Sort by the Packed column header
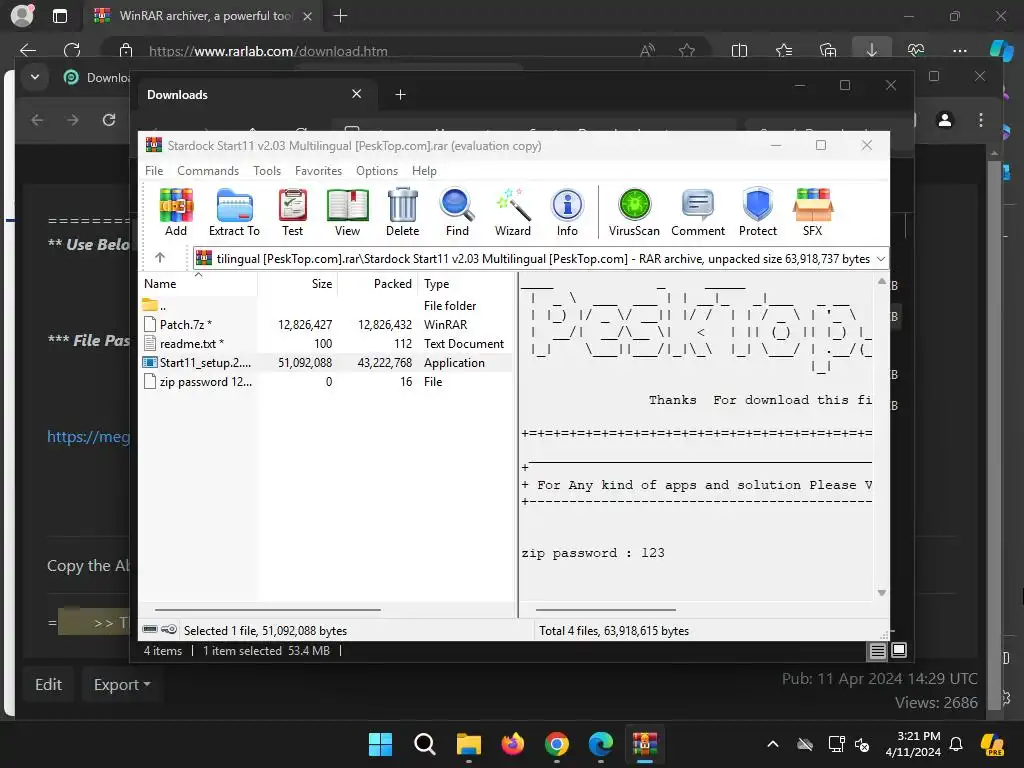The image size is (1024, 768). (x=377, y=283)
